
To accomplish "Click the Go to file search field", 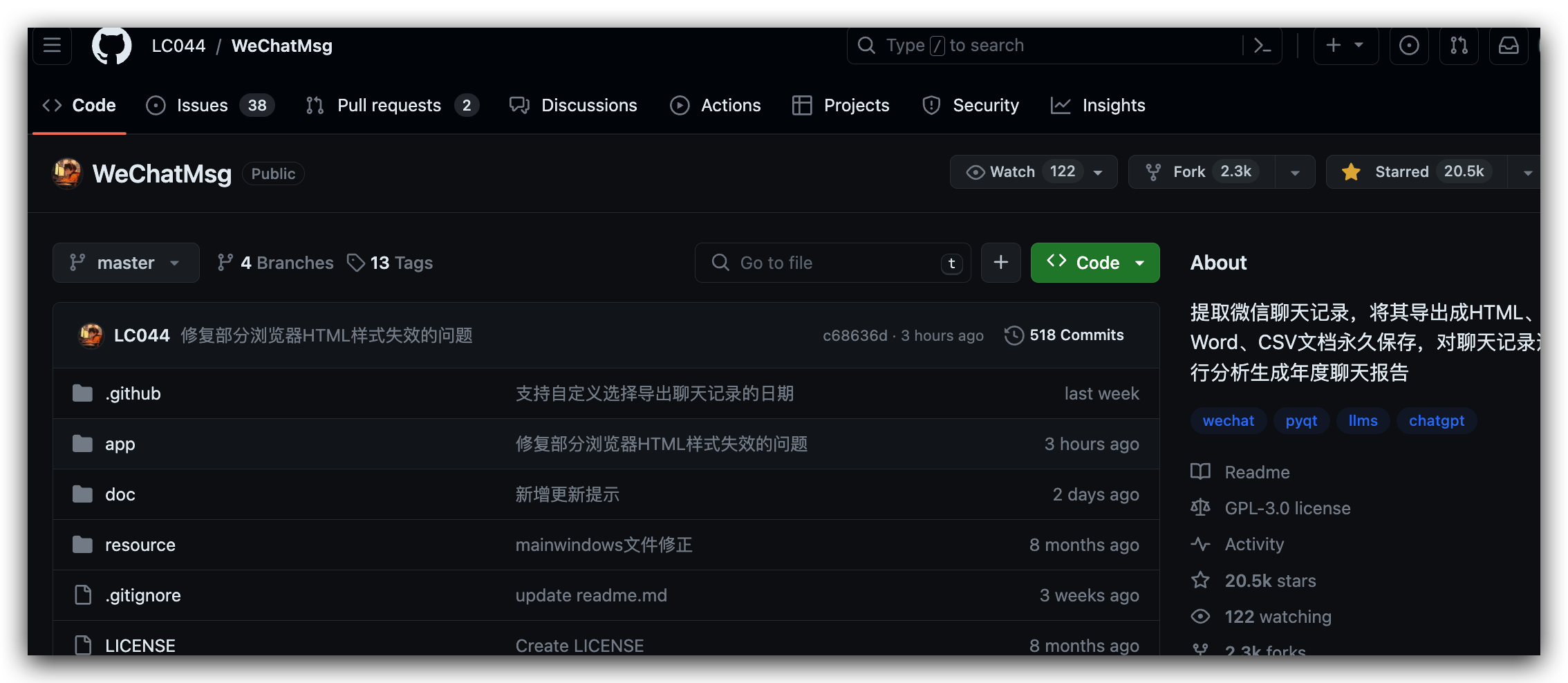I will [832, 263].
